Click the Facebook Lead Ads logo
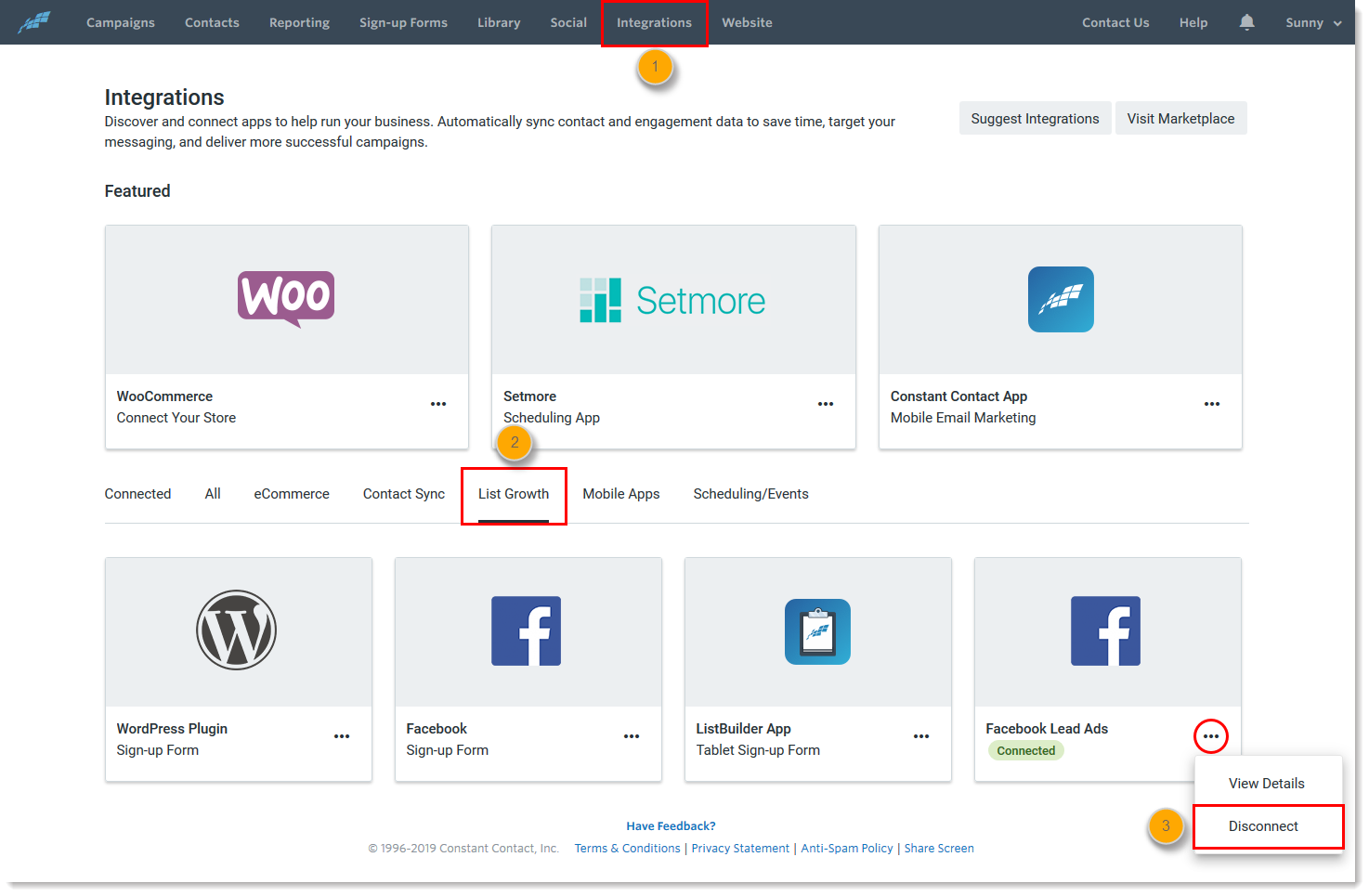Image resolution: width=1369 pixels, height=896 pixels. (1105, 631)
